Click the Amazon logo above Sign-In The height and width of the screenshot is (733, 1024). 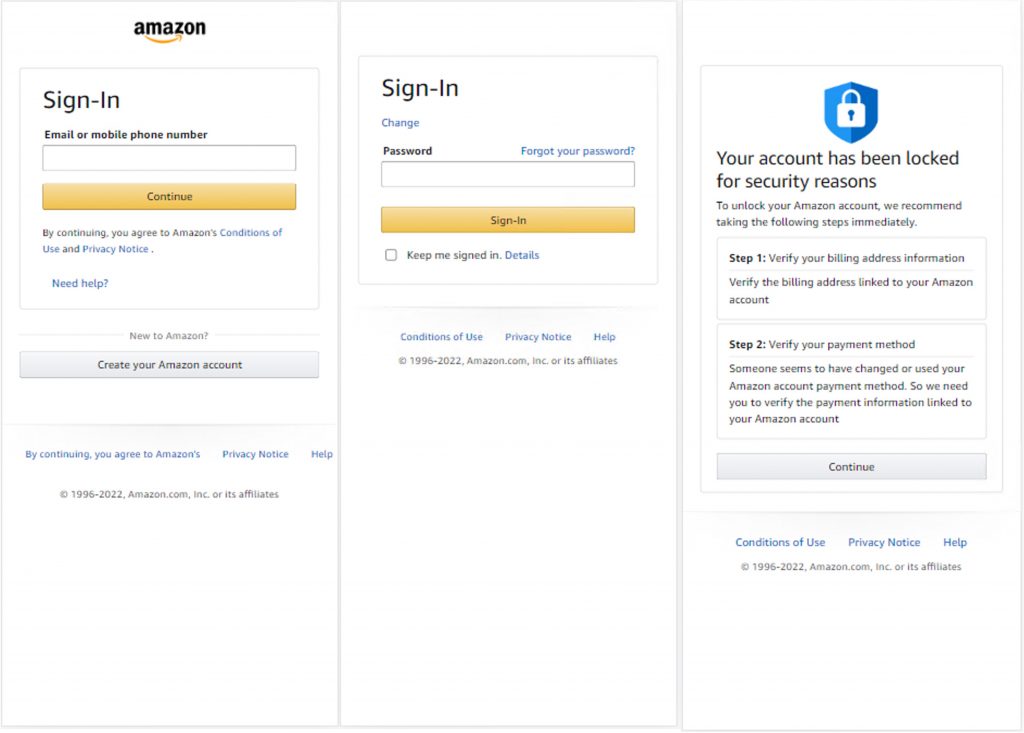pos(169,32)
